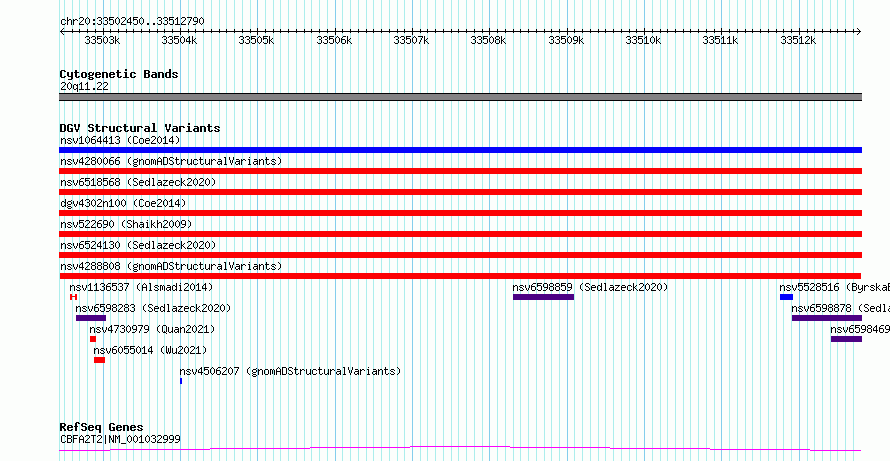Viewport: 890px width, 461px height.
Task: Click the nsv1136537 (Alsmadi2014) label
Action: [141, 287]
